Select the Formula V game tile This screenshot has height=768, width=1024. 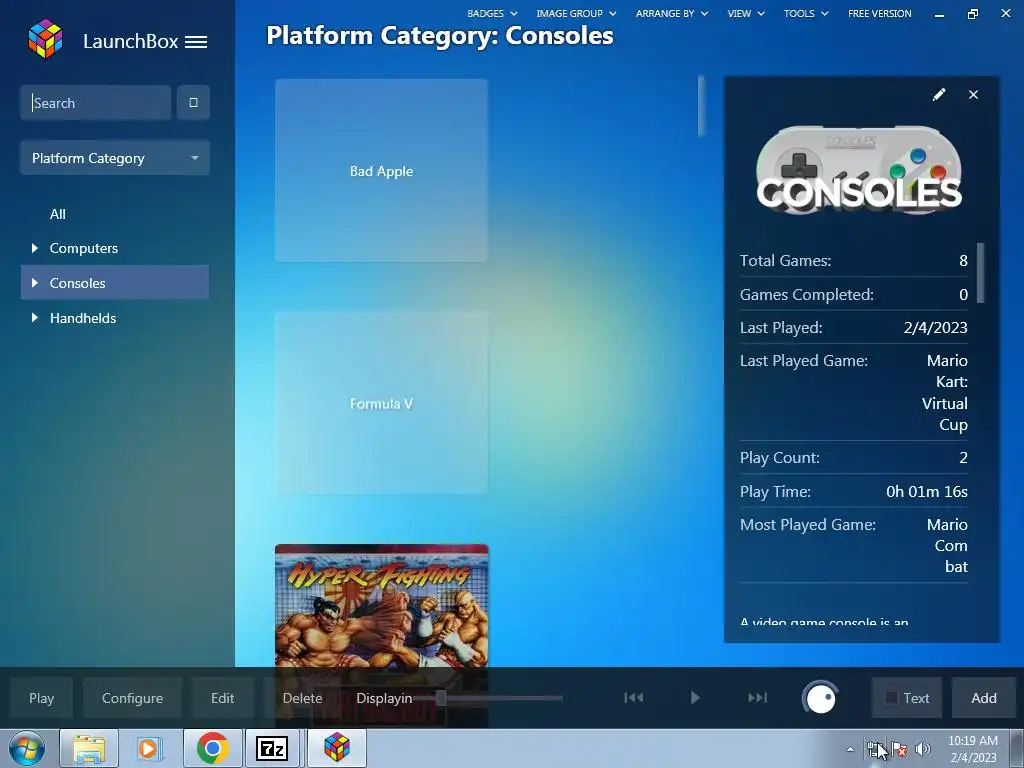point(381,403)
